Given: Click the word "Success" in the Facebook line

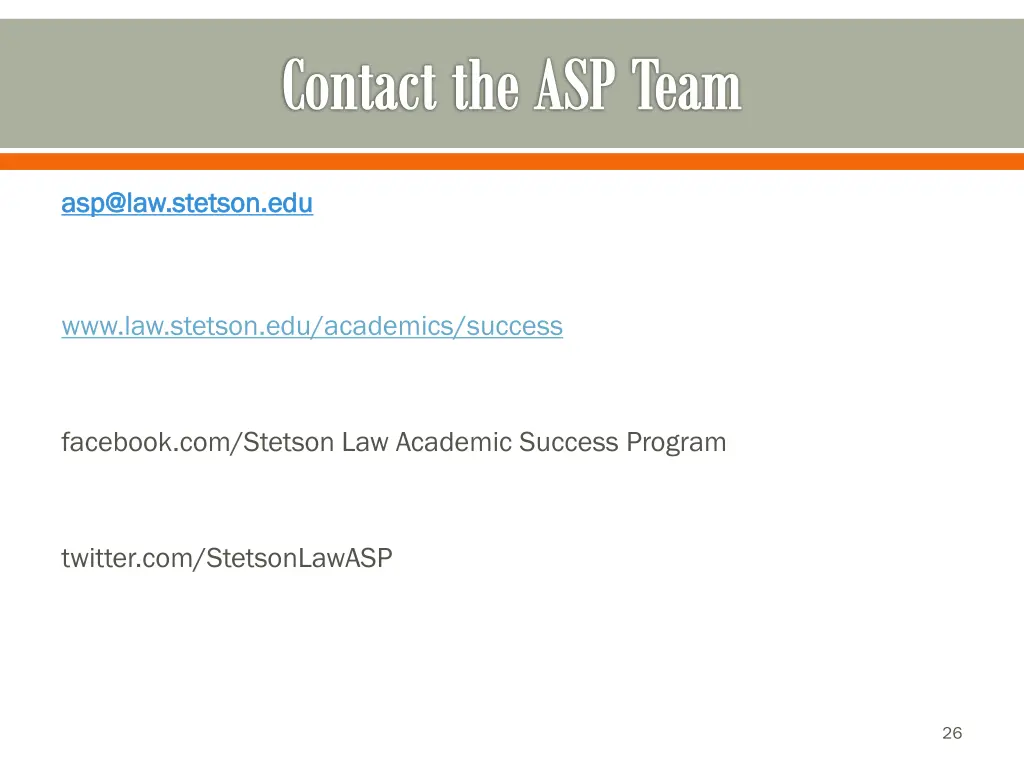Looking at the screenshot, I should click(568, 442).
